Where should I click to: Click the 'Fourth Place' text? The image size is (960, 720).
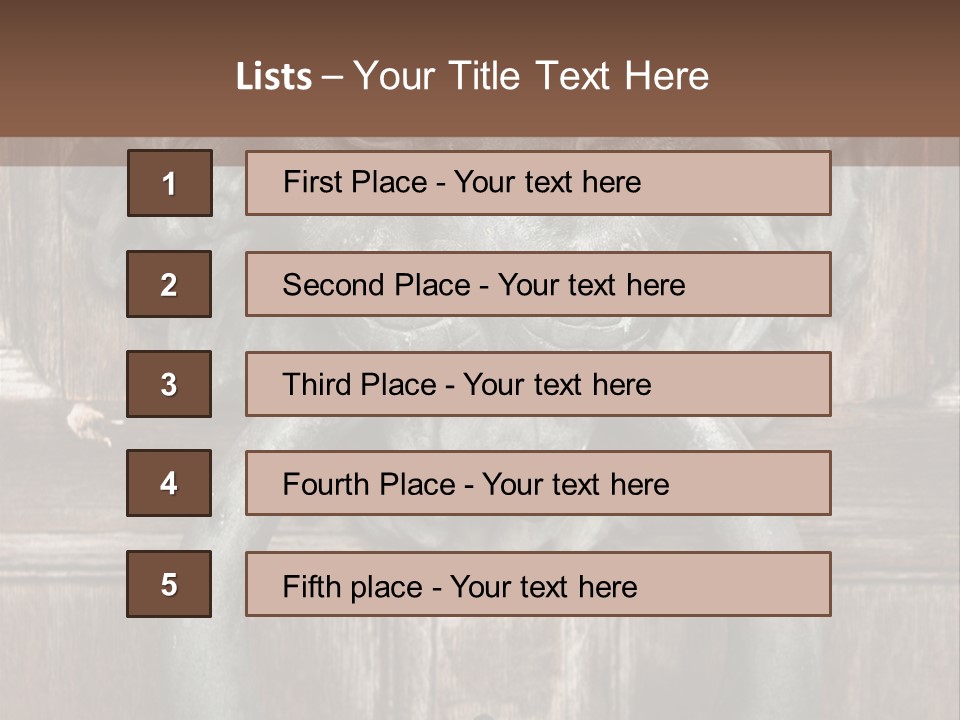pyautogui.click(x=369, y=485)
